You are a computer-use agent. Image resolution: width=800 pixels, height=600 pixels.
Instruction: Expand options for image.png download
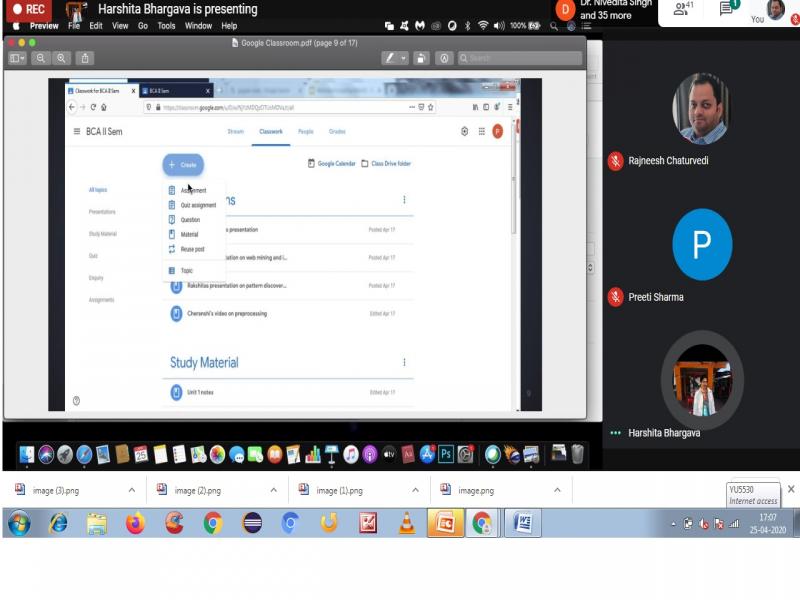(558, 490)
